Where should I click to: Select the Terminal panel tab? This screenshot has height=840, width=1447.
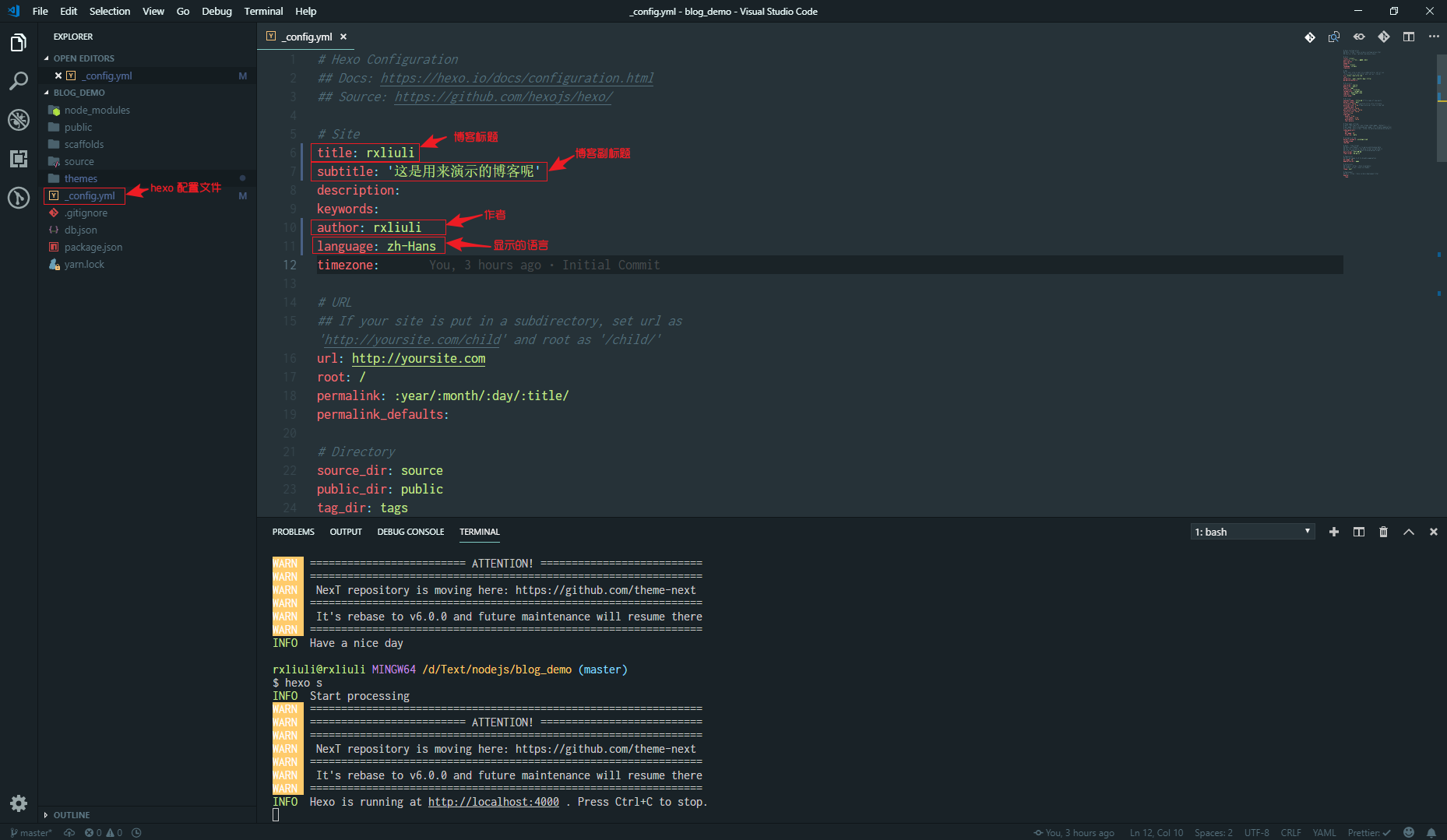(x=480, y=532)
